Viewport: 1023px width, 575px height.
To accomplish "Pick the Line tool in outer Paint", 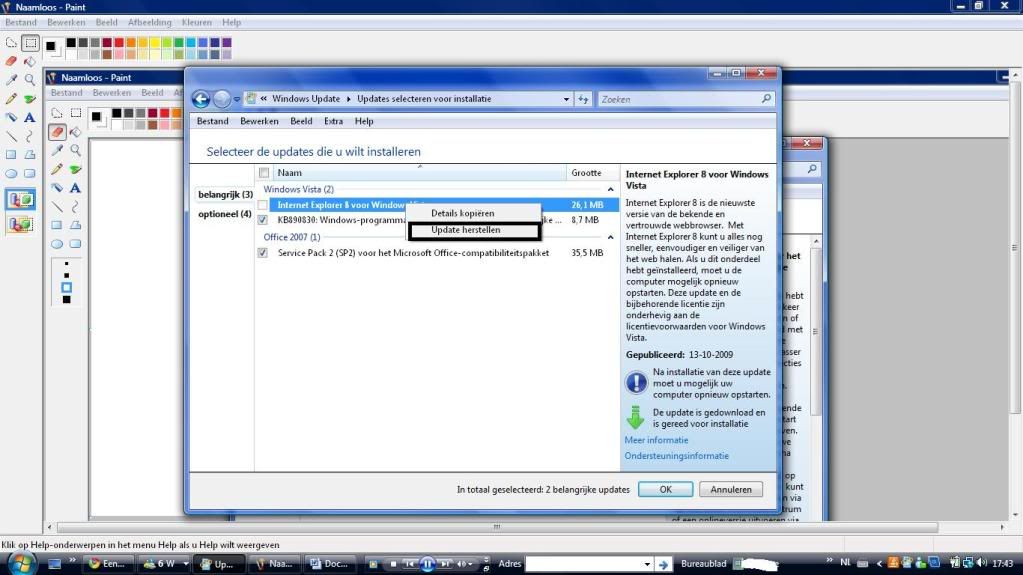I will [11, 136].
